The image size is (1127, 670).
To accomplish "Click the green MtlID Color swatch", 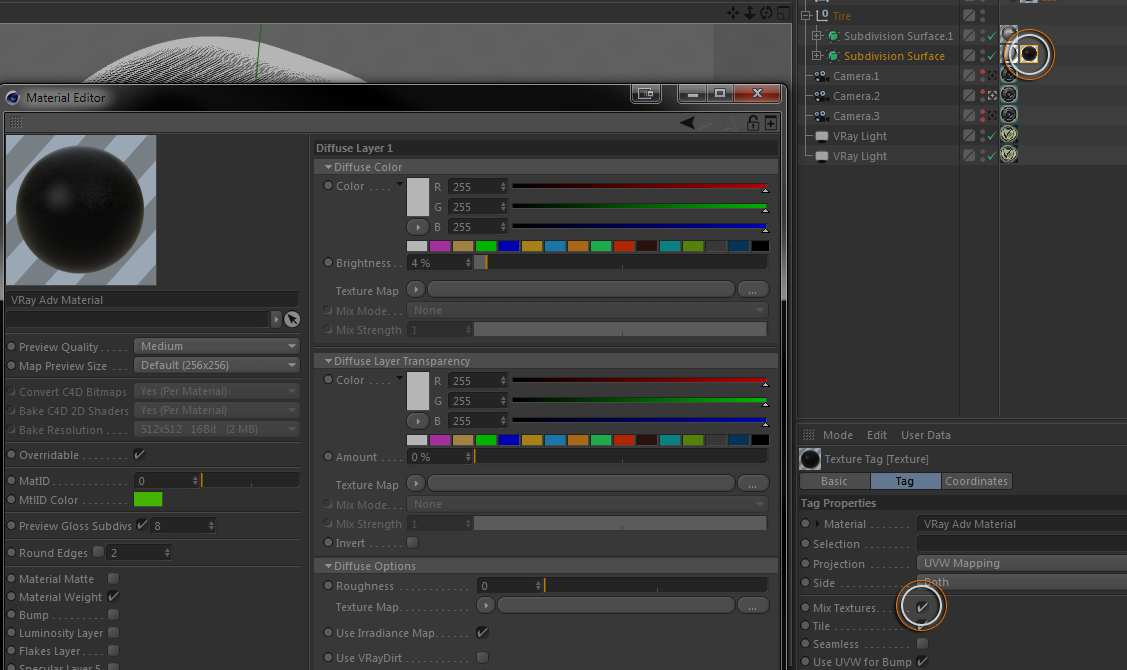I will 148,500.
